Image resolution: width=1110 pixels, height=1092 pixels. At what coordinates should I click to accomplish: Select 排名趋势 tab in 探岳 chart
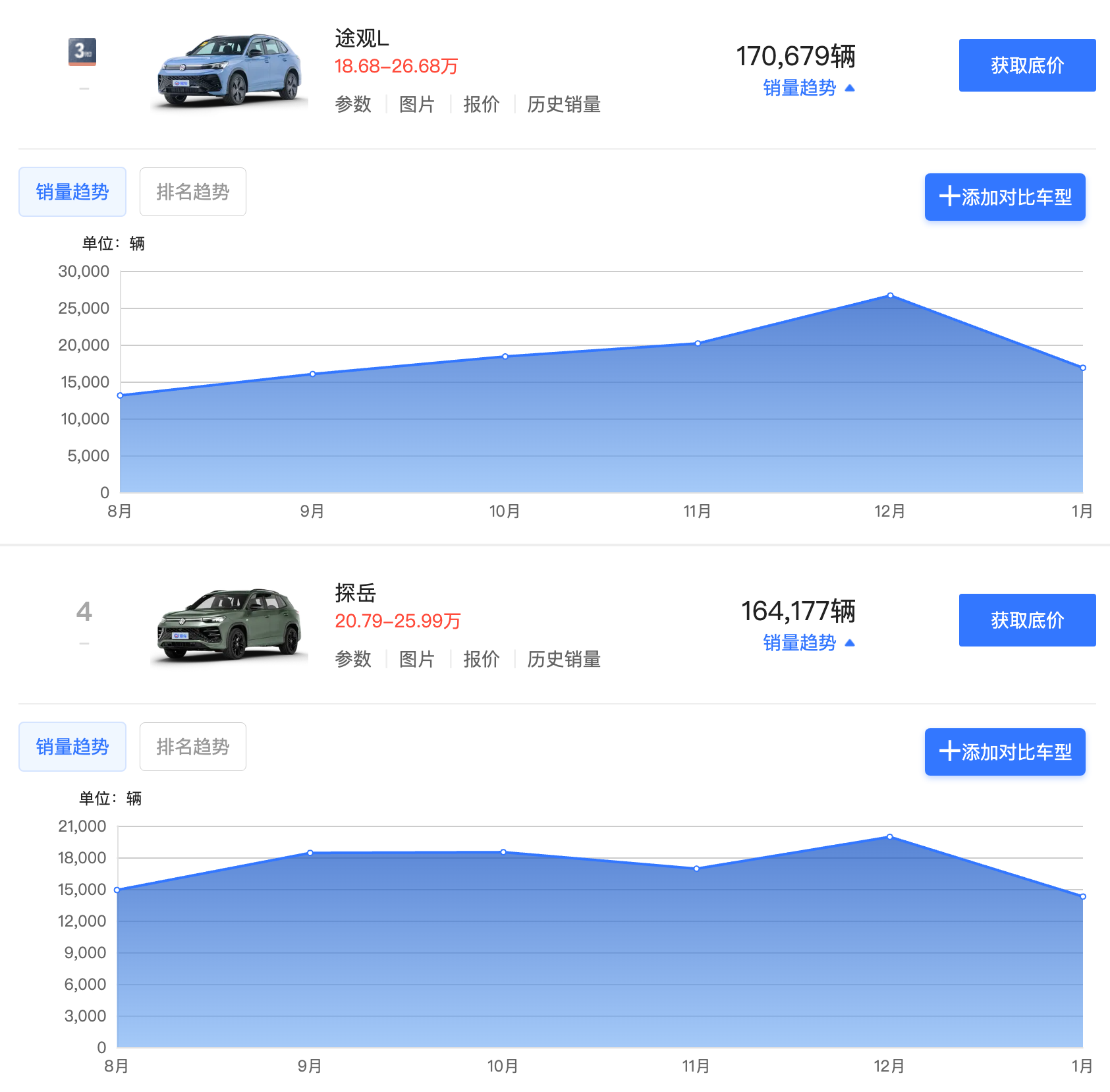tap(192, 747)
